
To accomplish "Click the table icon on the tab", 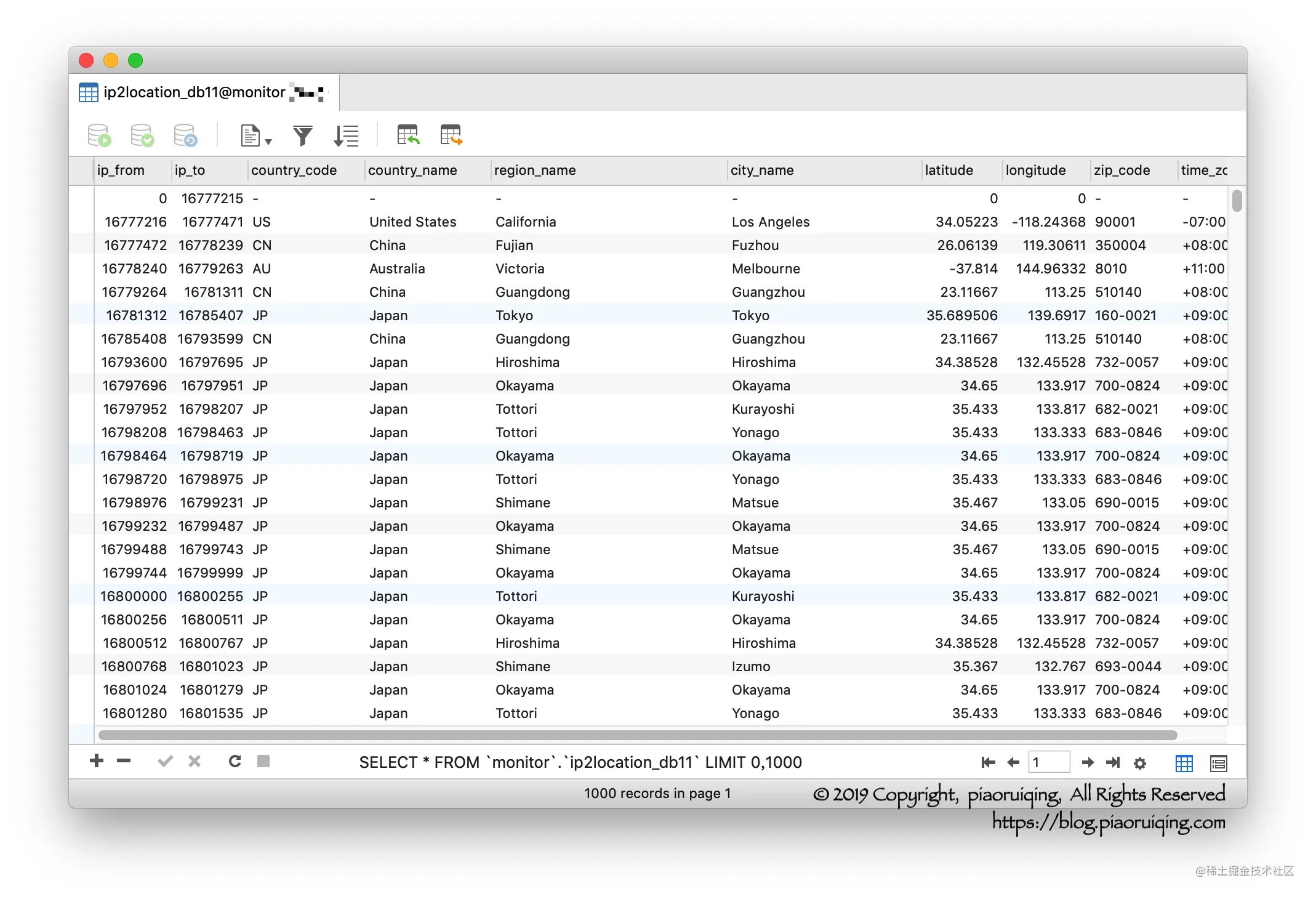I will pos(89,92).
